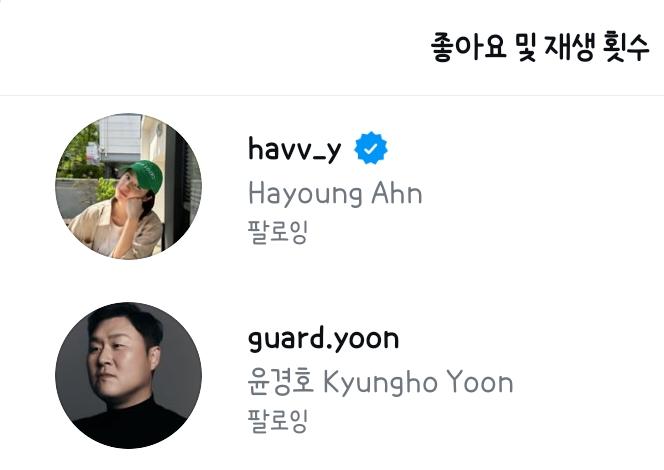Open the guard.yoon username link
The image size is (664, 470).
[324, 339]
